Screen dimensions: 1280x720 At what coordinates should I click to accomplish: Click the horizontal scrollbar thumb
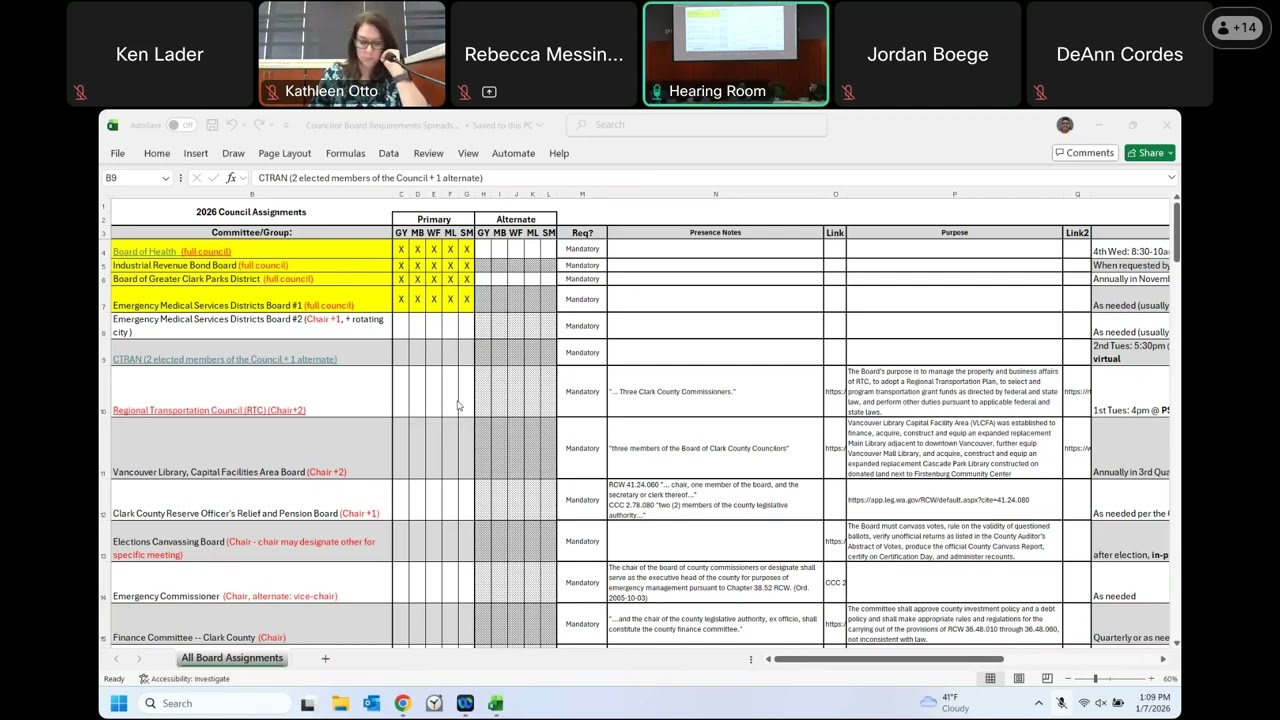click(888, 659)
